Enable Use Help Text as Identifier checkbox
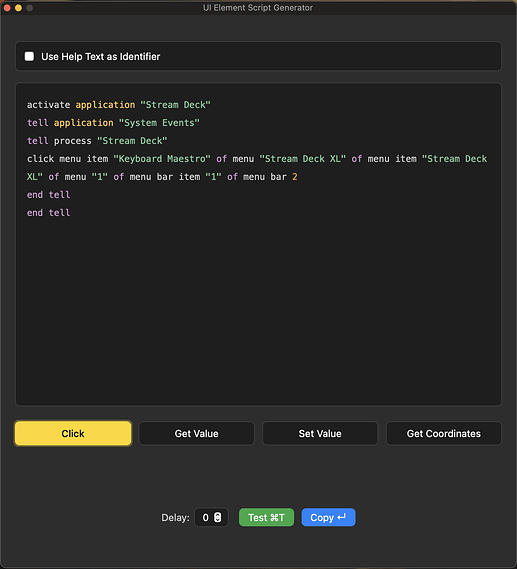 [29, 56]
